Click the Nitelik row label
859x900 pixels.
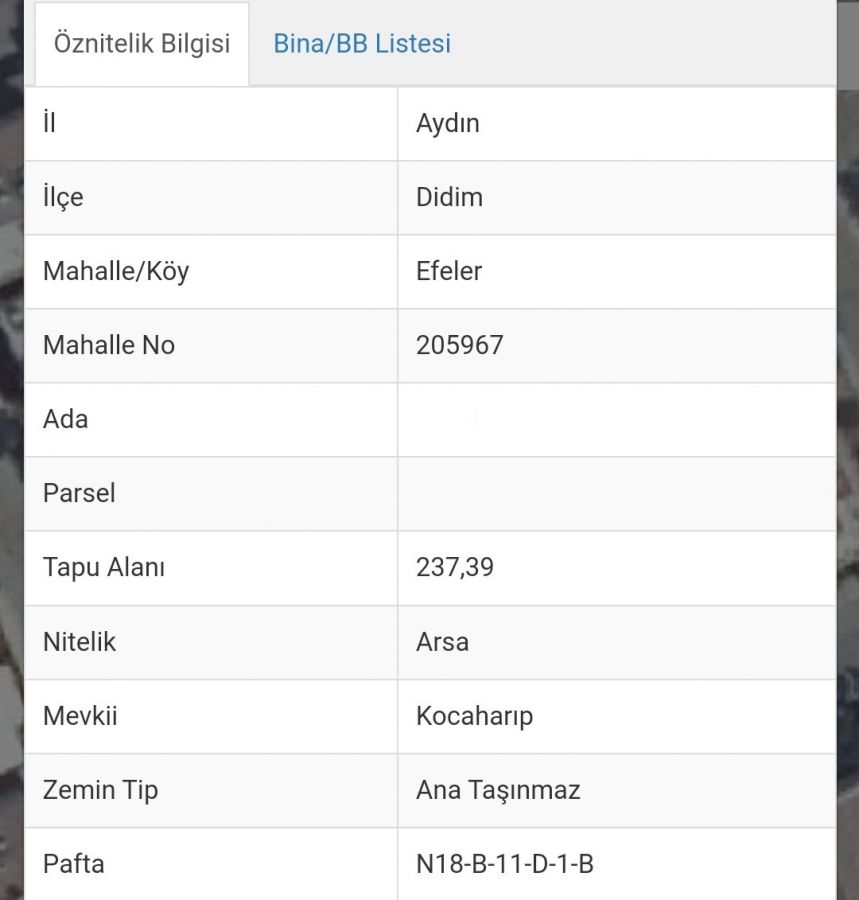coord(79,642)
